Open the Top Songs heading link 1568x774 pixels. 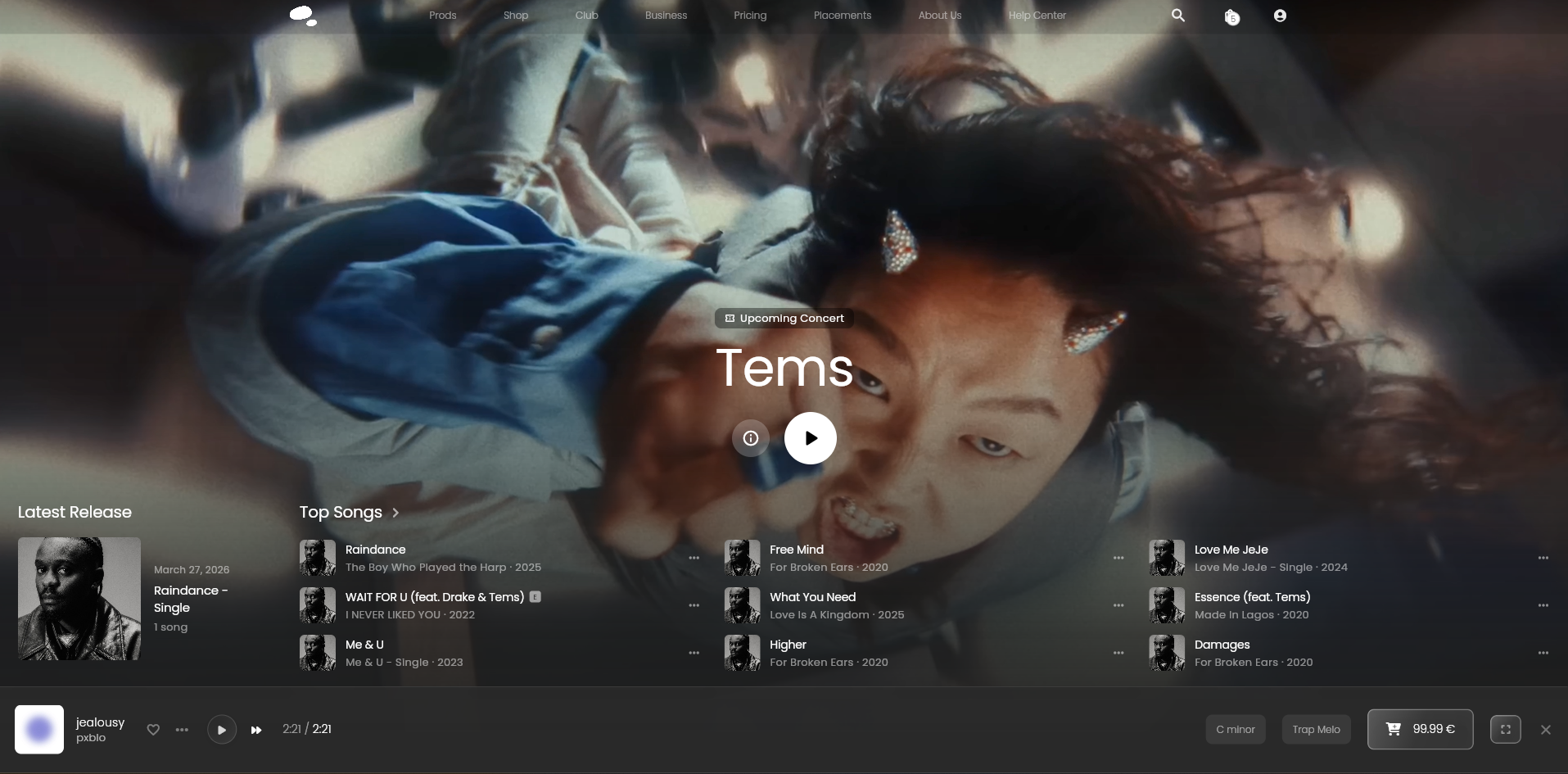click(341, 512)
